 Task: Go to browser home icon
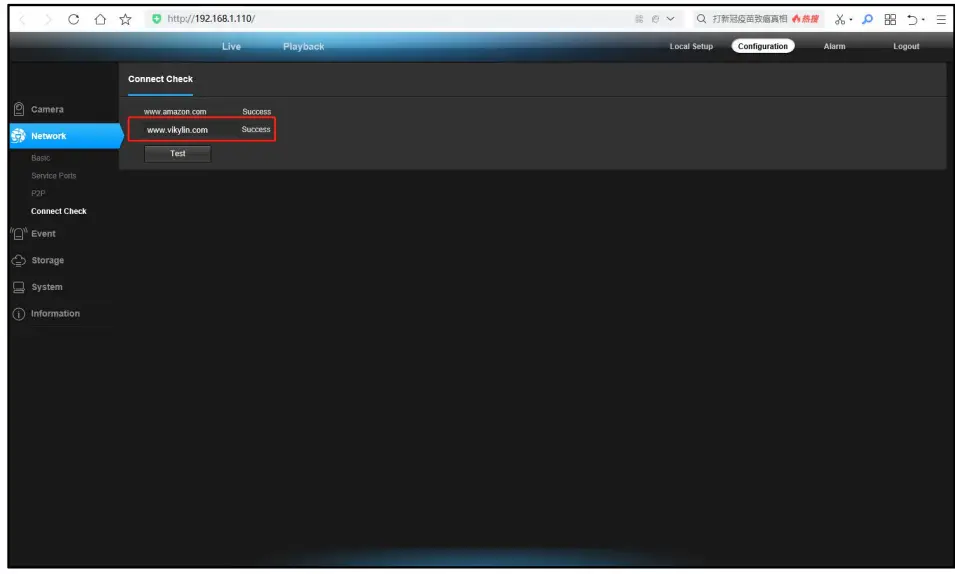click(x=100, y=19)
